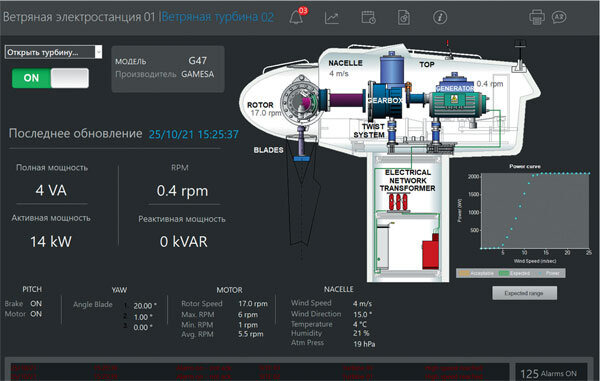The width and height of the screenshot is (600, 381).
Task: Click the 'ELECTRICAL NETWORK TRANSFORMER' label
Action: pyautogui.click(x=408, y=180)
